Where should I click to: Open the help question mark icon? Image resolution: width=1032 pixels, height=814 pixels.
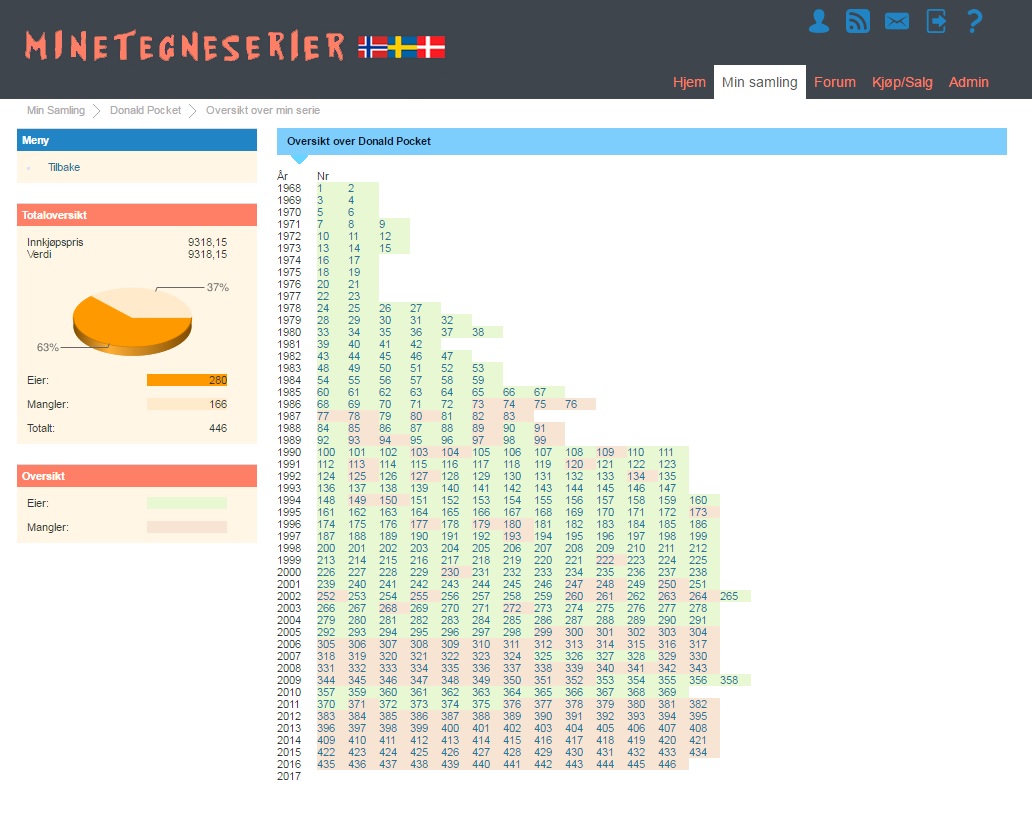pyautogui.click(x=974, y=21)
